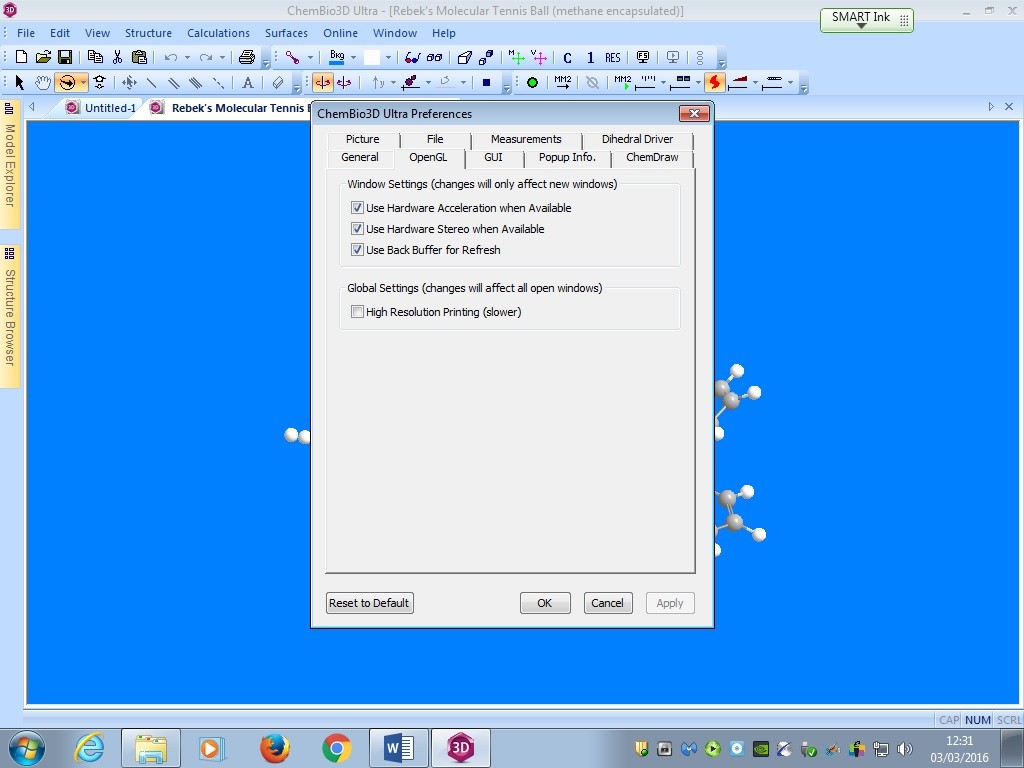
Task: Select the display mode ball-and-stick icon
Action: point(292,57)
